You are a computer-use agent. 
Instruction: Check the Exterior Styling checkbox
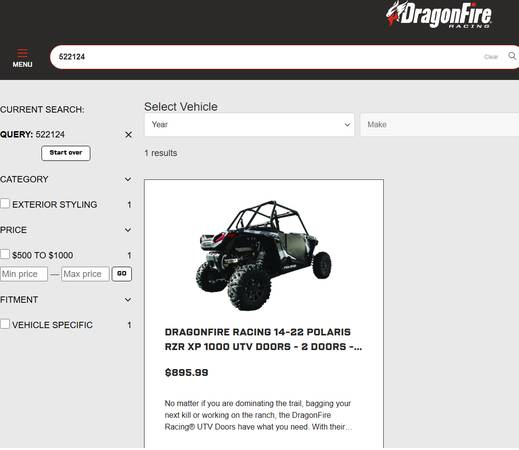point(5,203)
